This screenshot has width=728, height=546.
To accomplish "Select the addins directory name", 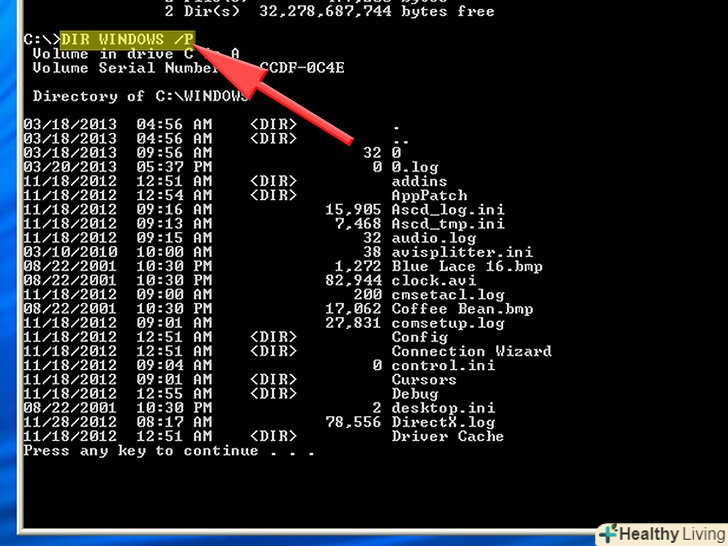I will [x=419, y=181].
